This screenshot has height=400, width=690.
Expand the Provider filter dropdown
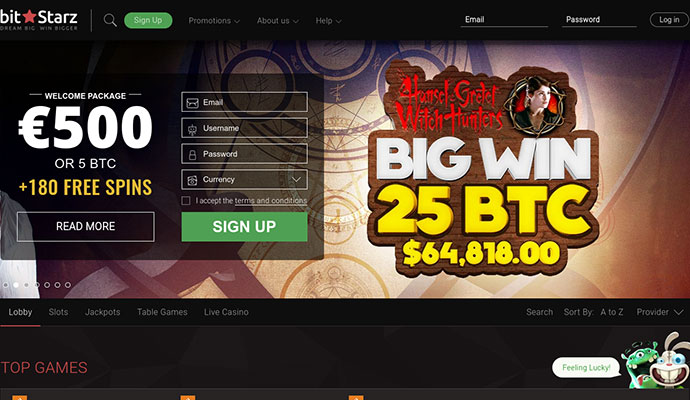(659, 312)
